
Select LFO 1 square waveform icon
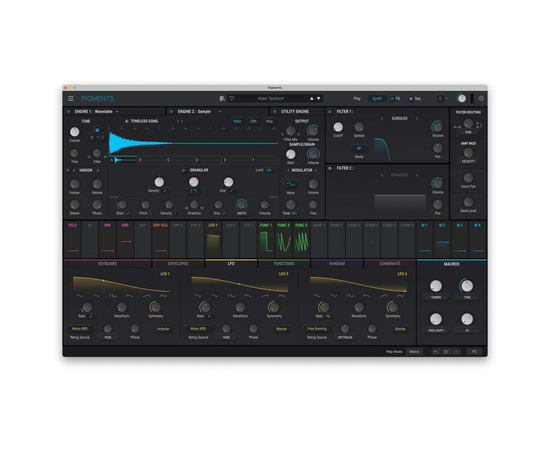tap(113, 296)
